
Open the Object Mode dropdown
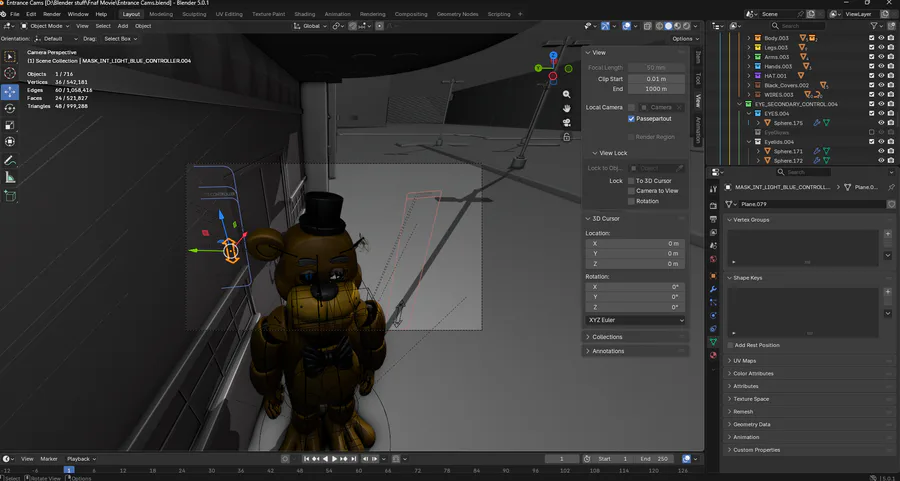pyautogui.click(x=45, y=26)
